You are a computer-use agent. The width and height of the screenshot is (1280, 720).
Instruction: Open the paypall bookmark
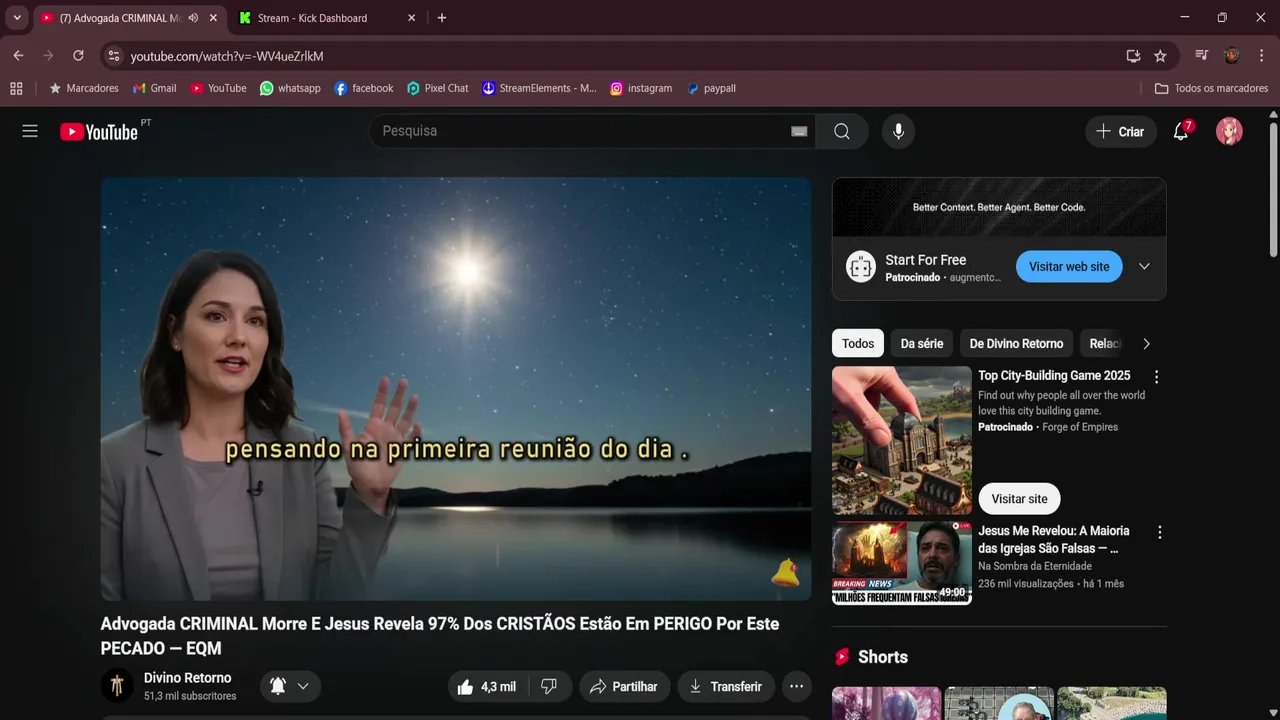pos(711,88)
